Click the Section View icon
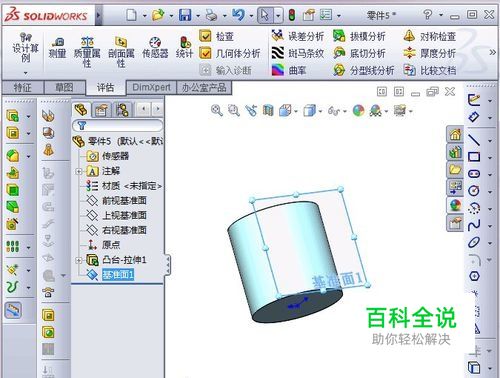The width and height of the screenshot is (500, 378). tap(268, 110)
